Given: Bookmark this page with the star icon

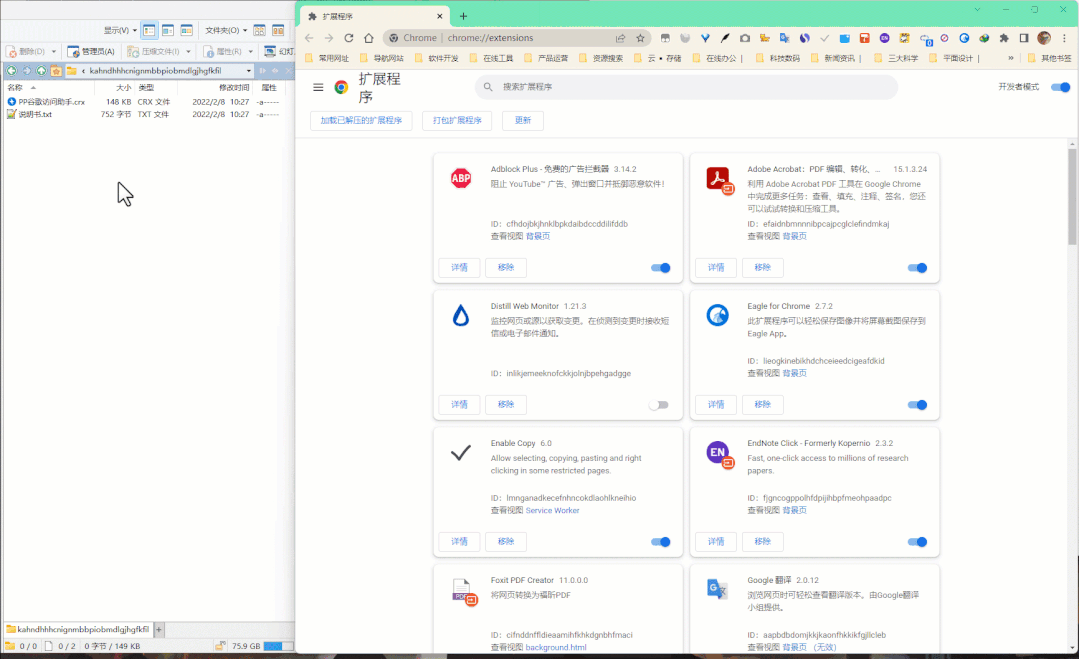Looking at the screenshot, I should pyautogui.click(x=641, y=38).
